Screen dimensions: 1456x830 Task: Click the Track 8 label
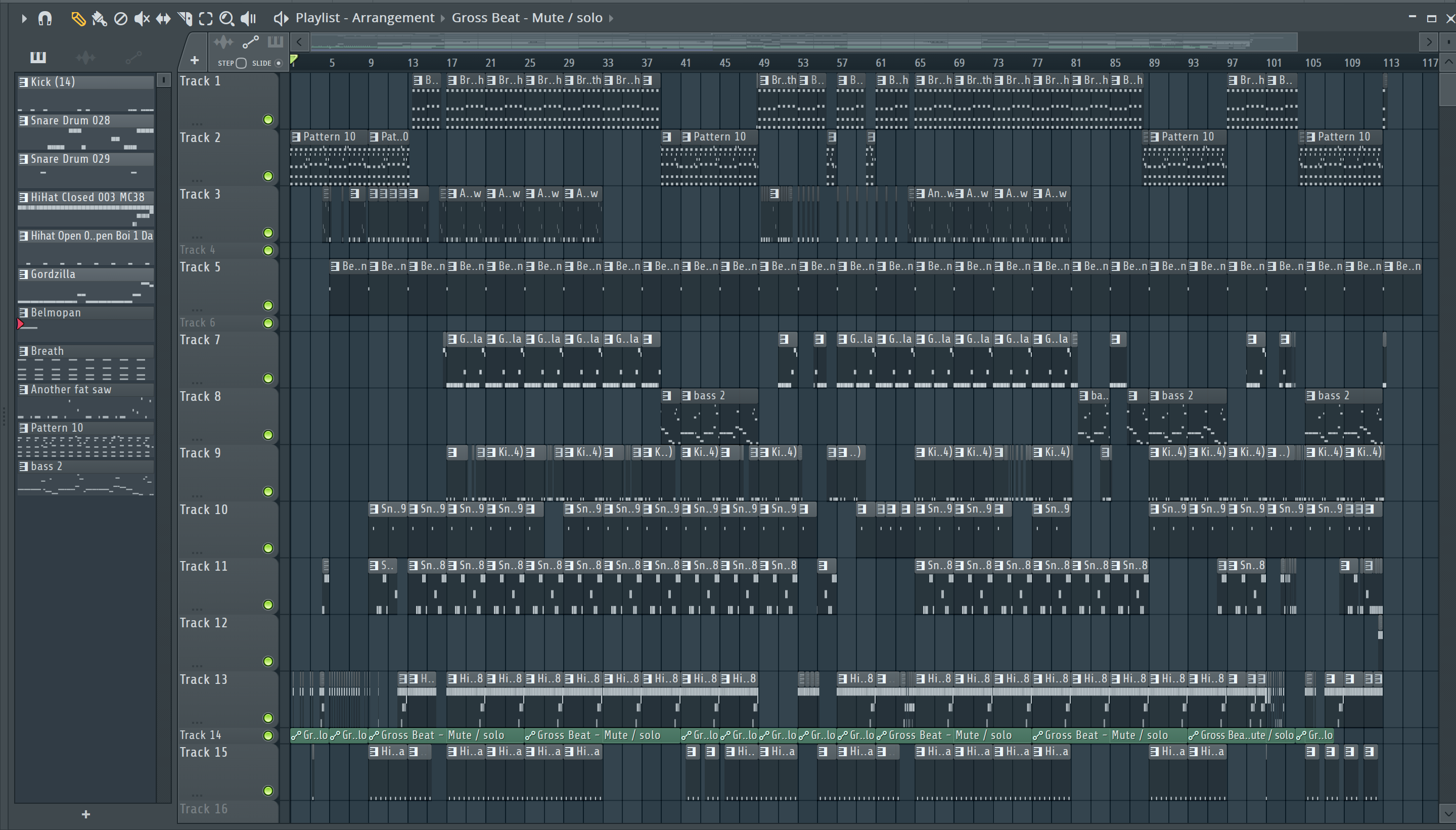click(200, 397)
